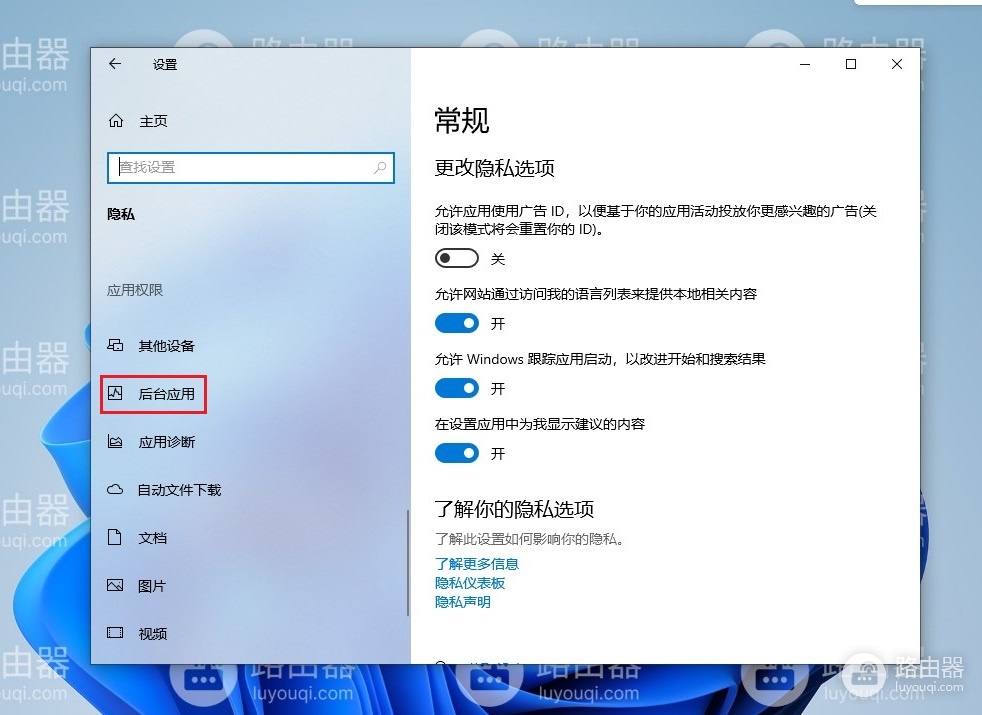Click the 常规 page title
Screen dimensions: 982x715
click(x=462, y=120)
